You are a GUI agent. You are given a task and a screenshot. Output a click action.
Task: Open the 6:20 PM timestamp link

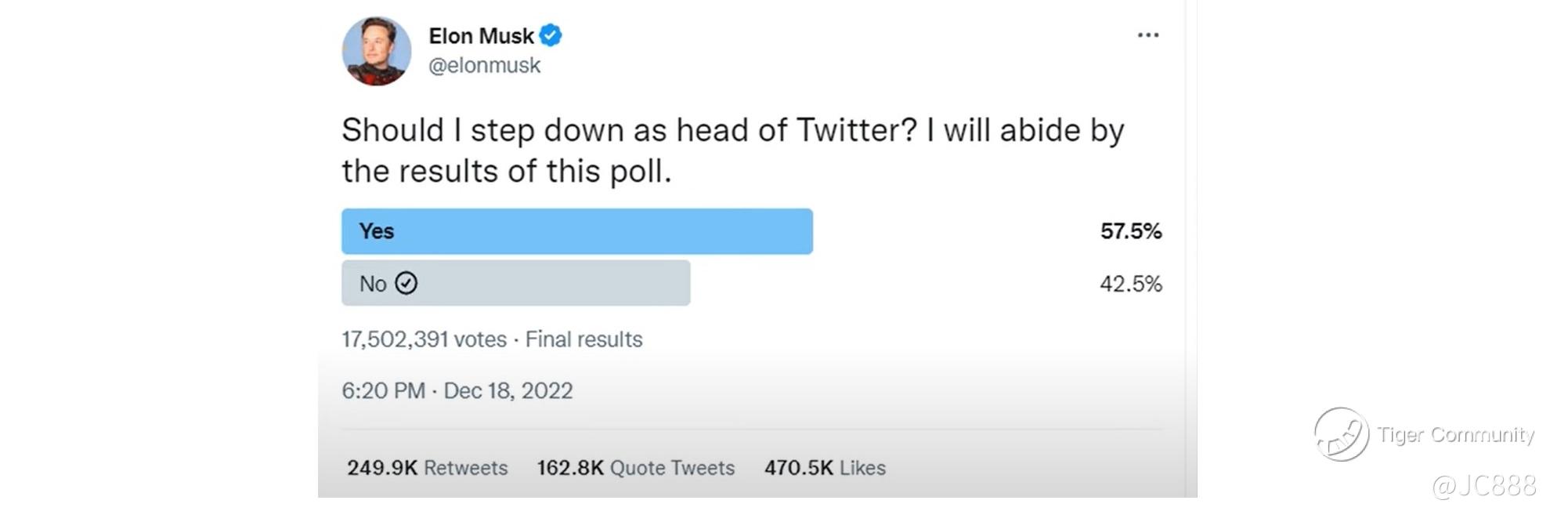383,390
